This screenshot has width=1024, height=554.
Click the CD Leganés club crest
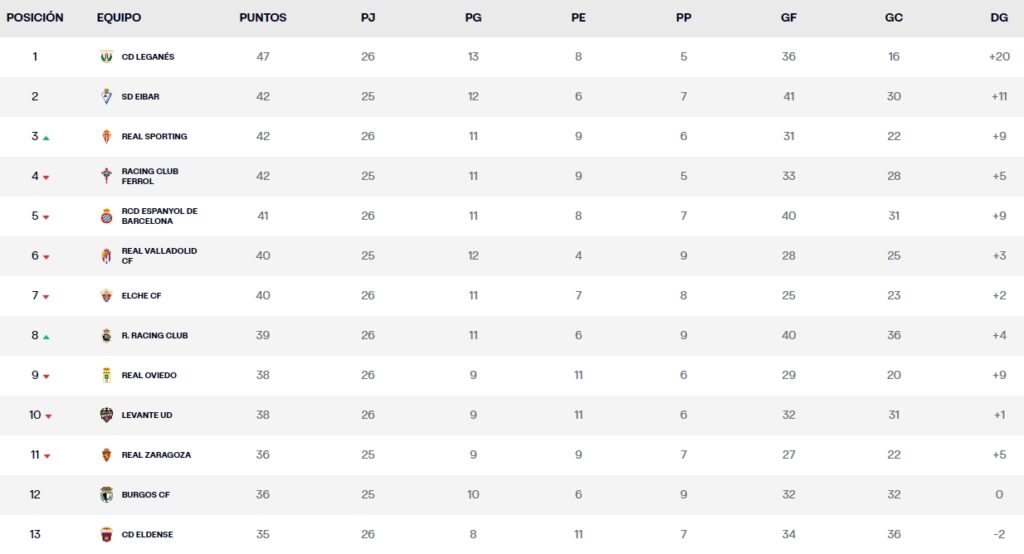(107, 57)
